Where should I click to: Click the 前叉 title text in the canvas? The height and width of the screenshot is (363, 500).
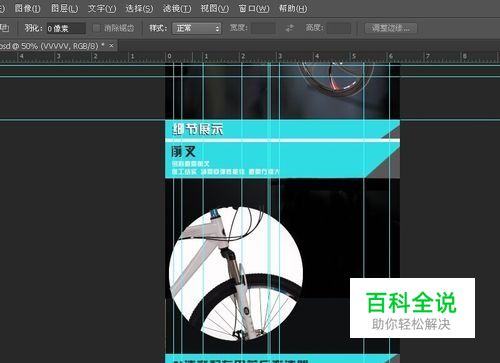tap(184, 152)
